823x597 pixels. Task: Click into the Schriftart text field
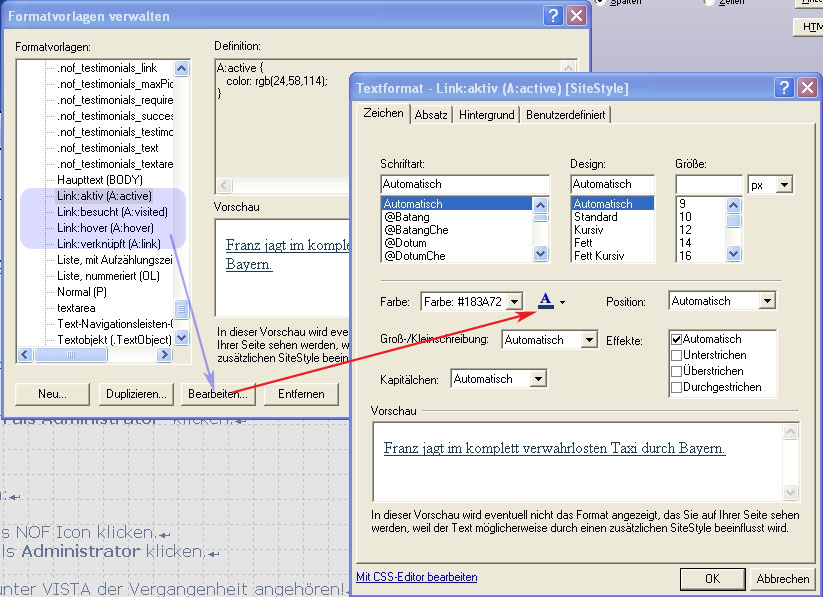(x=465, y=185)
